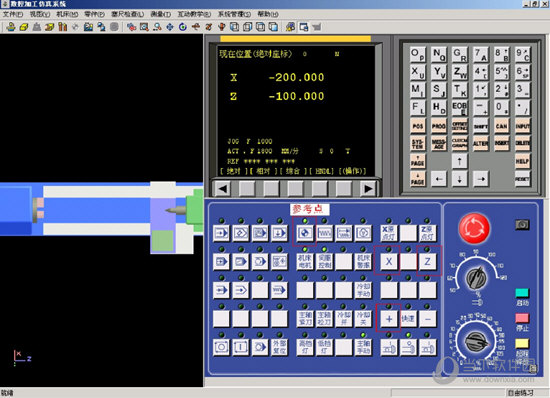The height and width of the screenshot is (398, 550).
Task: Toggle the cyan cycle start button
Action: [522, 293]
